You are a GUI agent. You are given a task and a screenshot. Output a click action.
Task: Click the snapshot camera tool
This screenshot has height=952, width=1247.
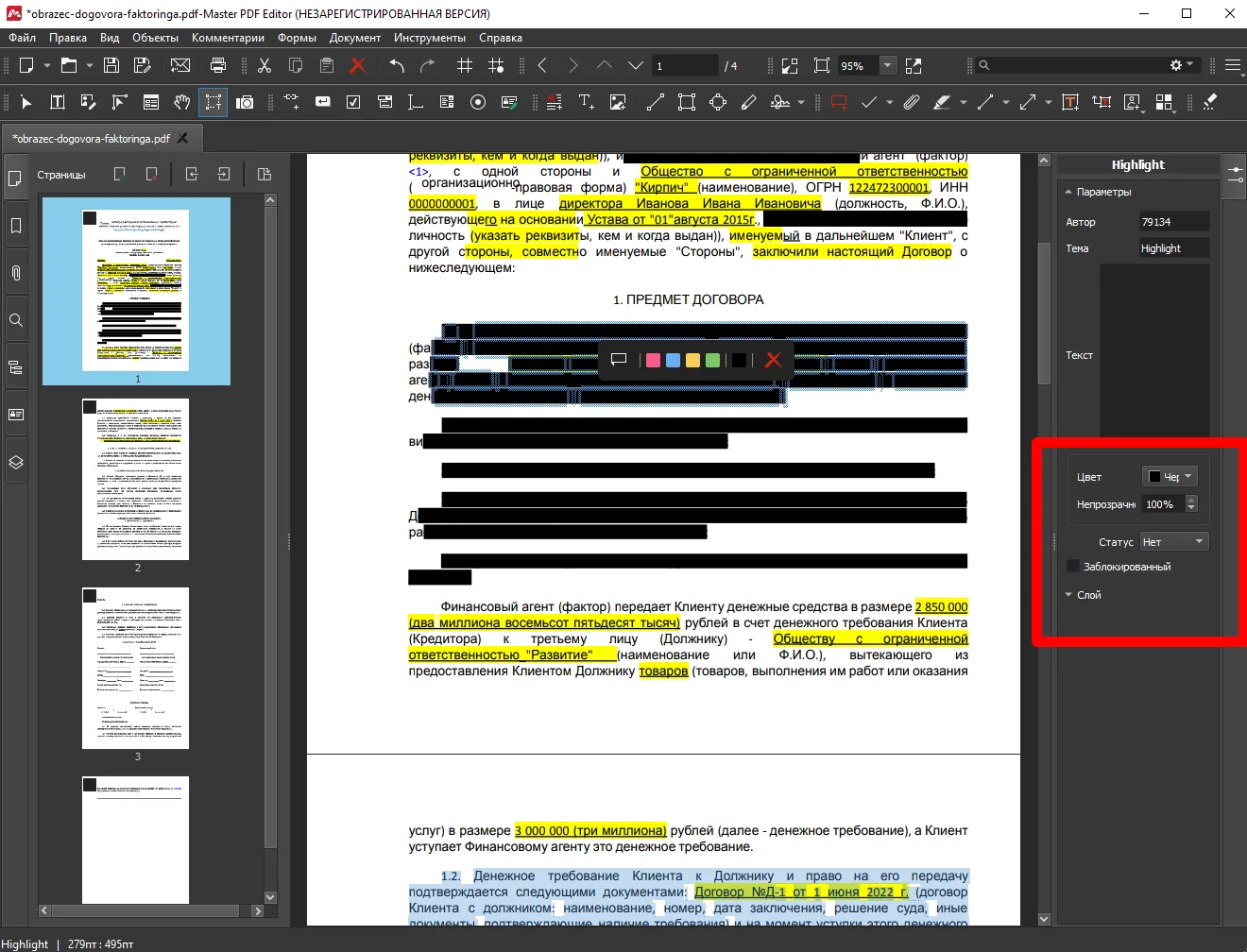[245, 102]
